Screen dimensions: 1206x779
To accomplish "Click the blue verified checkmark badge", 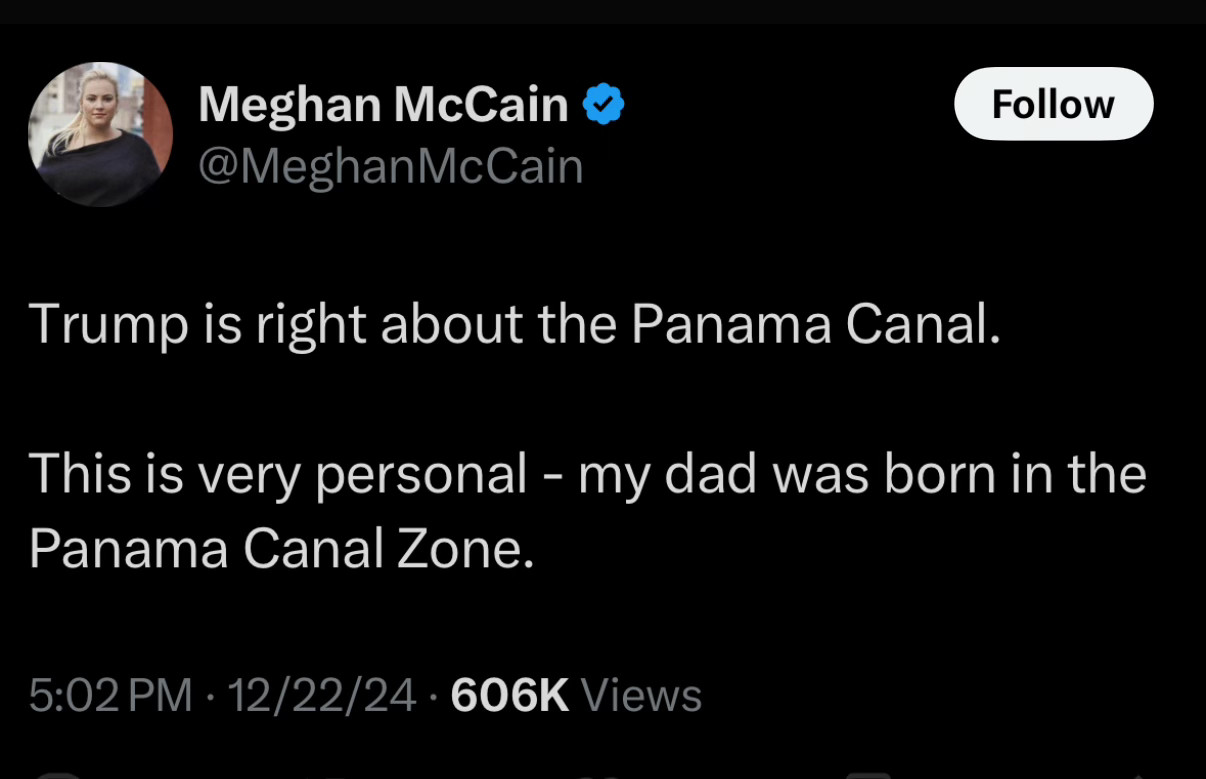I will (604, 104).
